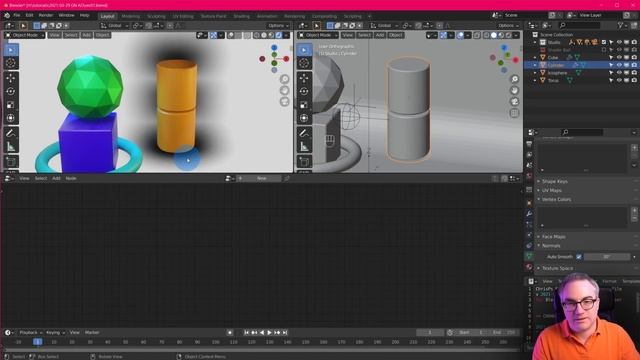The width and height of the screenshot is (640, 360).
Task: Switch to the Modeling workspace tab
Action: (131, 16)
